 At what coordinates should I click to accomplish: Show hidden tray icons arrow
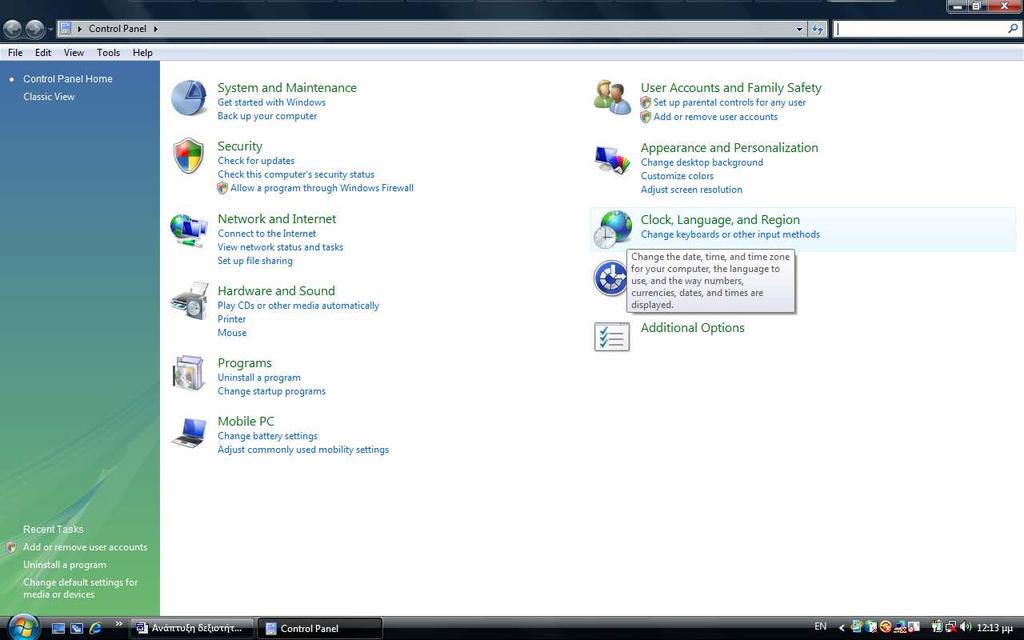842,628
